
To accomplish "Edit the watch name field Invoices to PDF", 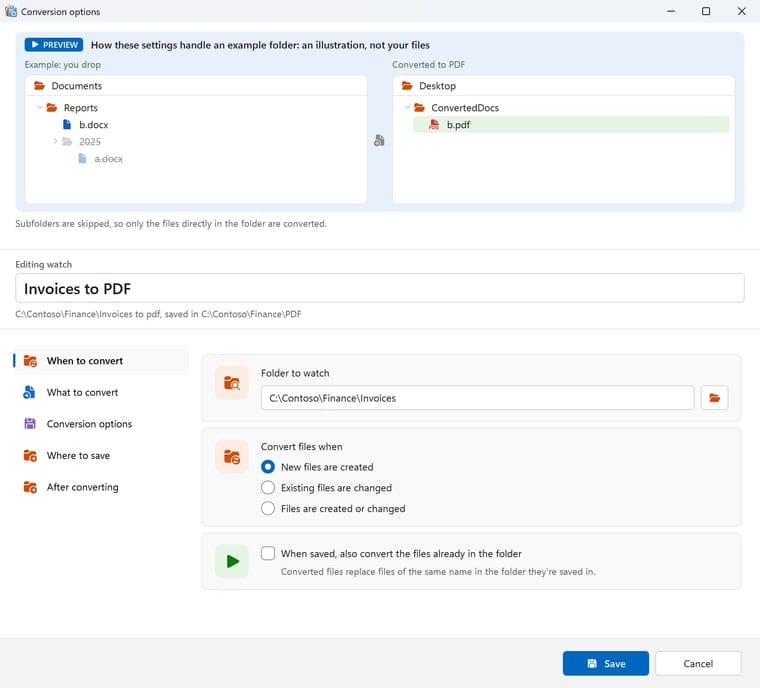I will pos(380,288).
